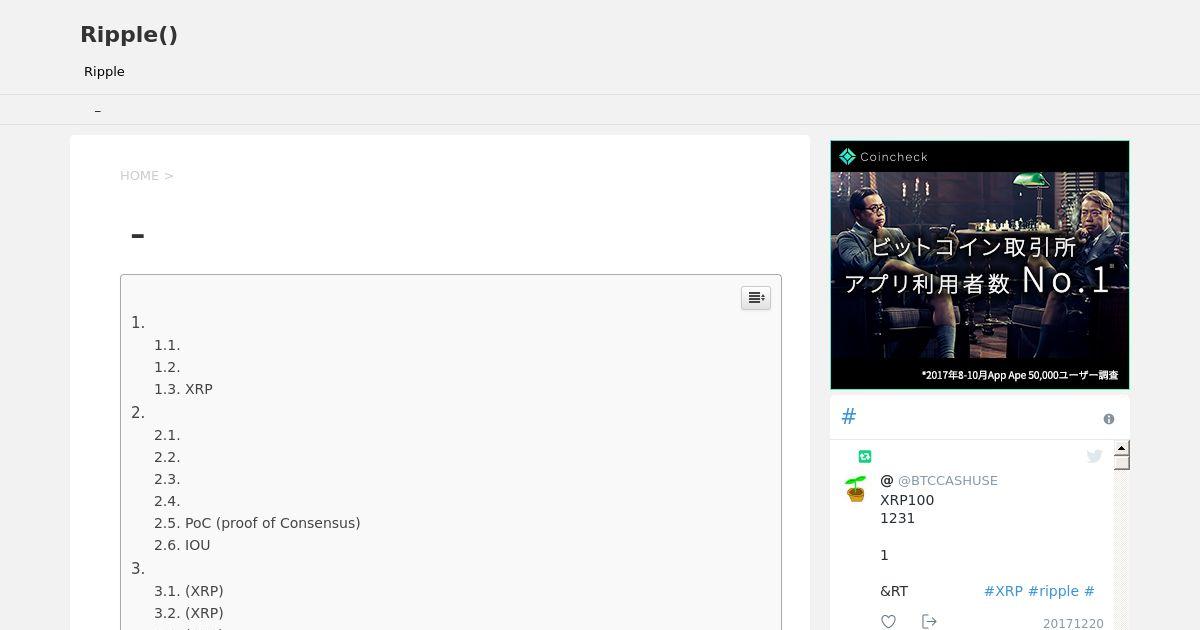Toggle the table of contents list icon
The height and width of the screenshot is (630, 1200).
[756, 298]
